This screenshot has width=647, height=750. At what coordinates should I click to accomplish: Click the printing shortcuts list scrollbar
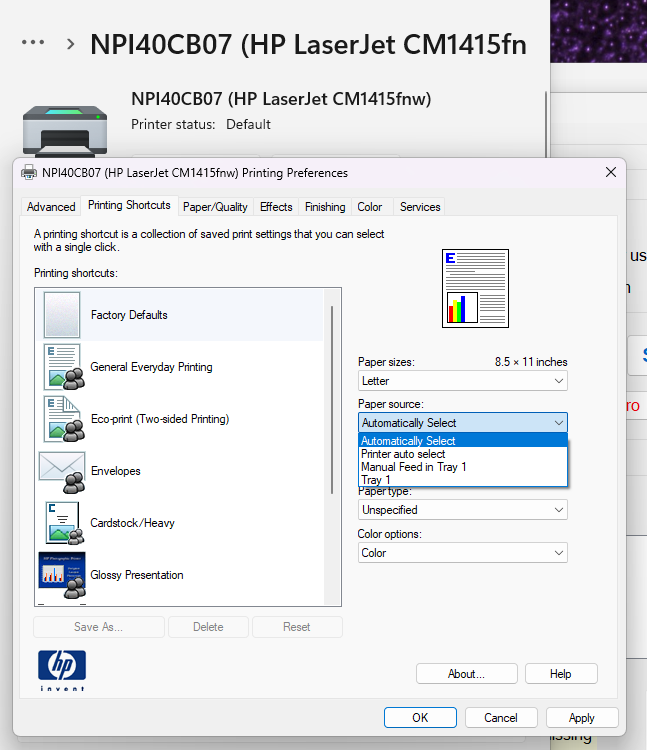332,400
